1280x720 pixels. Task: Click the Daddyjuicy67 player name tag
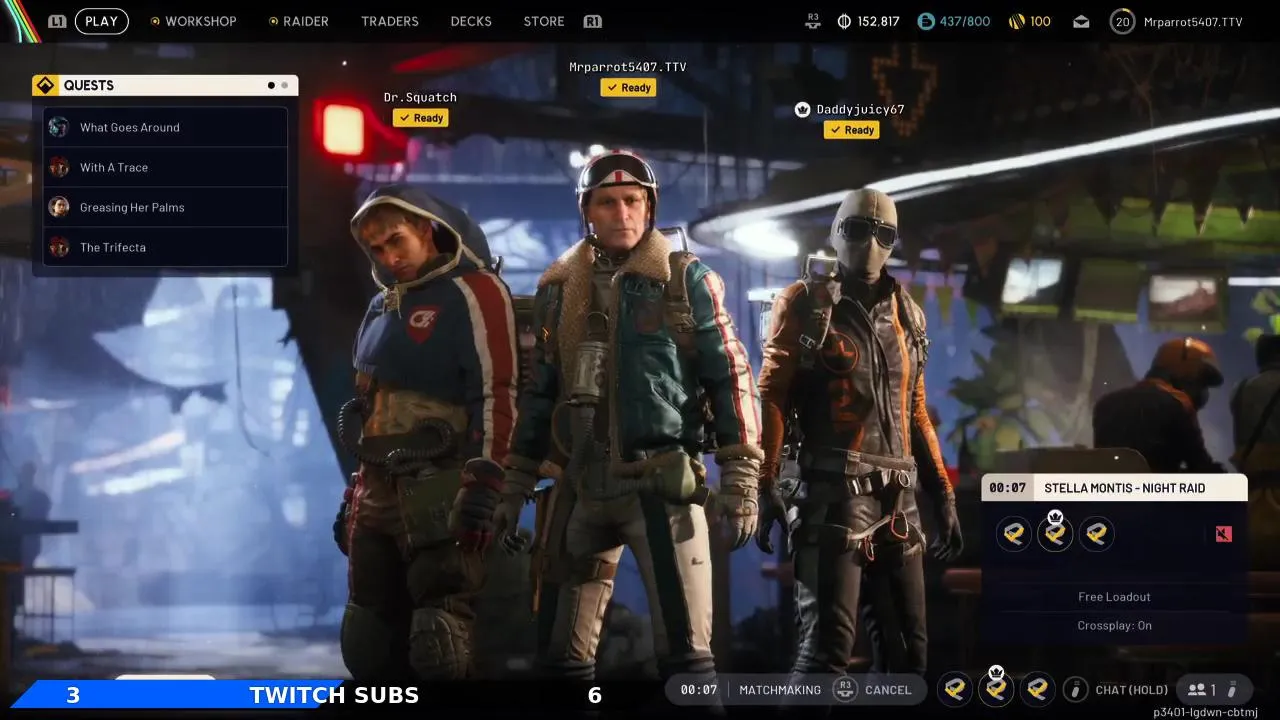pos(860,109)
